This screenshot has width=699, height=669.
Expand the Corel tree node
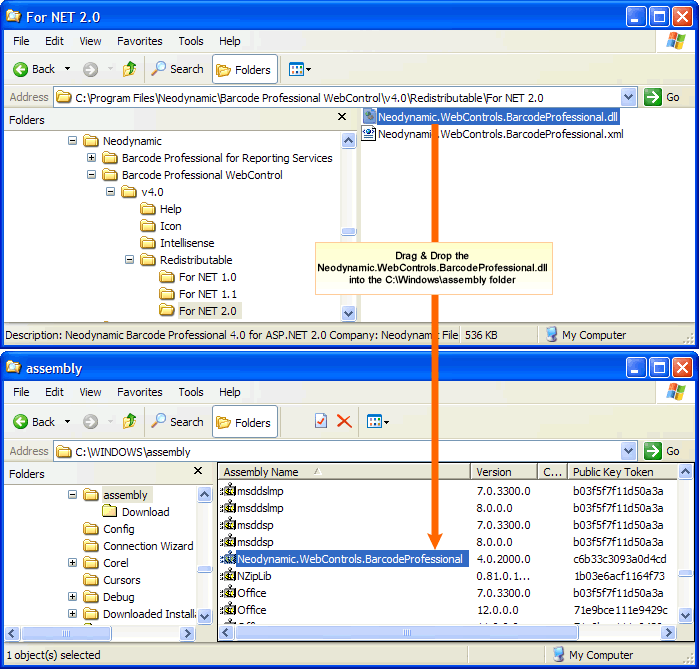pyautogui.click(x=72, y=562)
